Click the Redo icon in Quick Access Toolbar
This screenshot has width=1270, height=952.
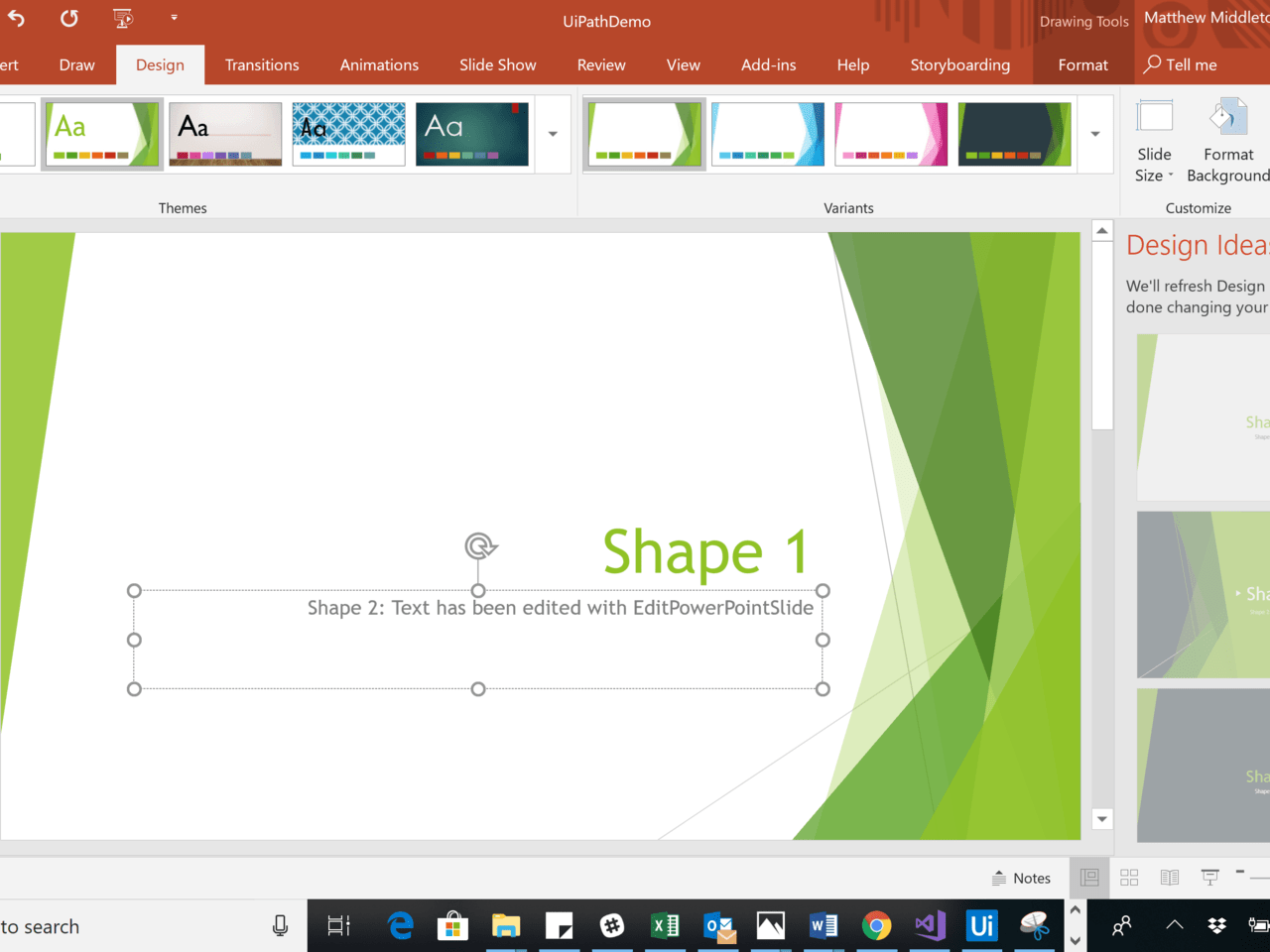tap(67, 17)
